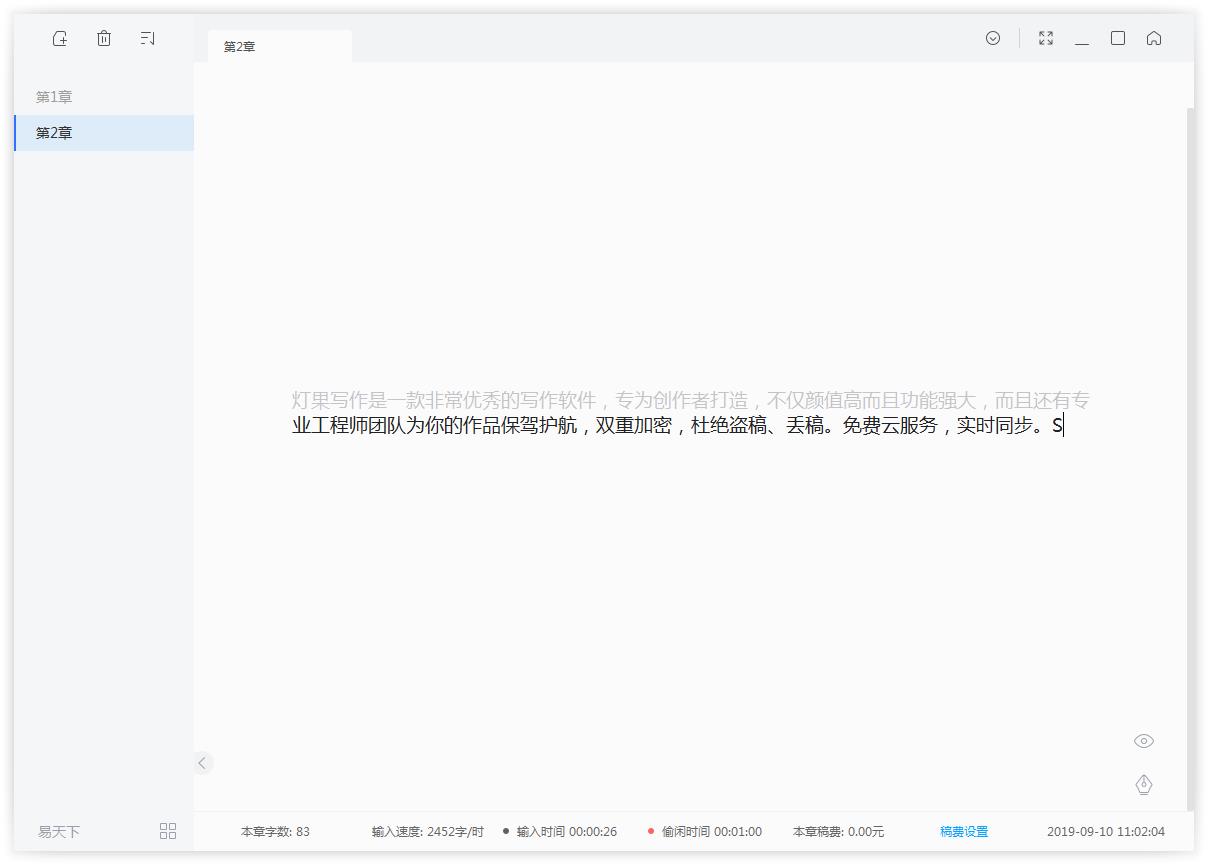
Task: Click the pen nib icon below the eye icon
Action: pos(1144,784)
